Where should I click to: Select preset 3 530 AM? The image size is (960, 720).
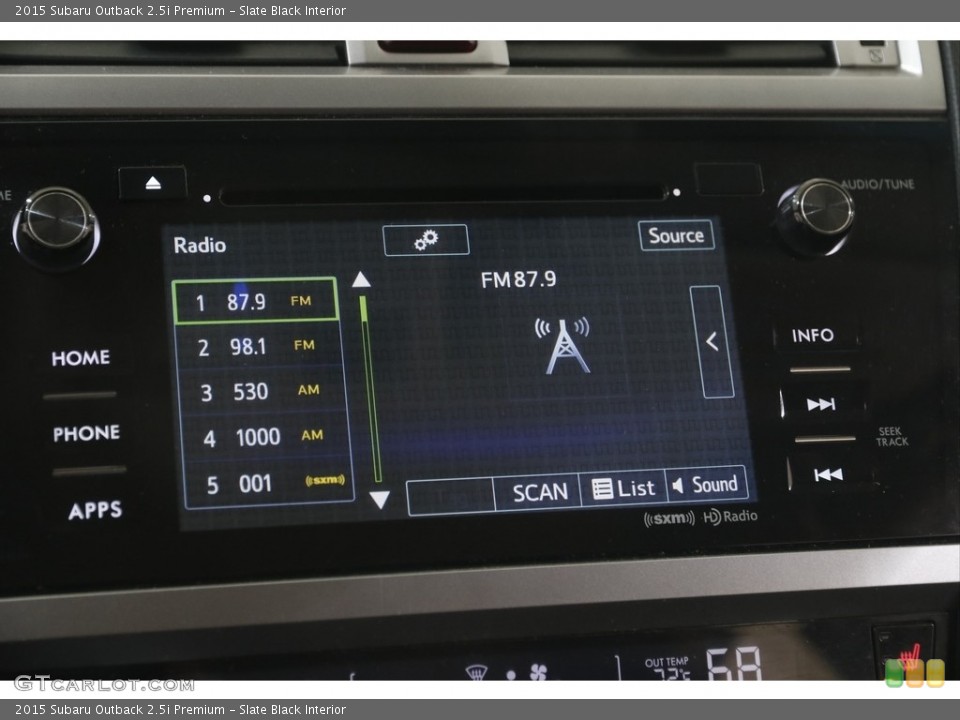pyautogui.click(x=263, y=391)
